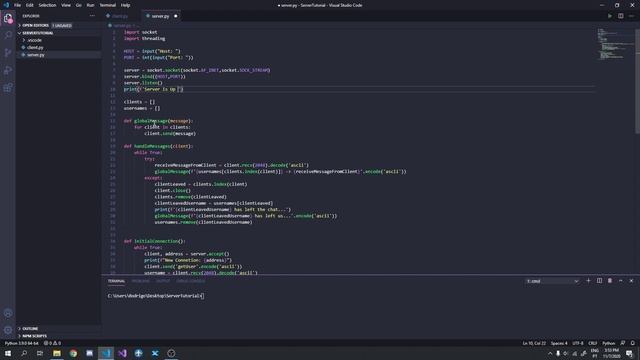This screenshot has height=360, width=640.
Task: Open the Windows Start menu
Action: (8, 353)
